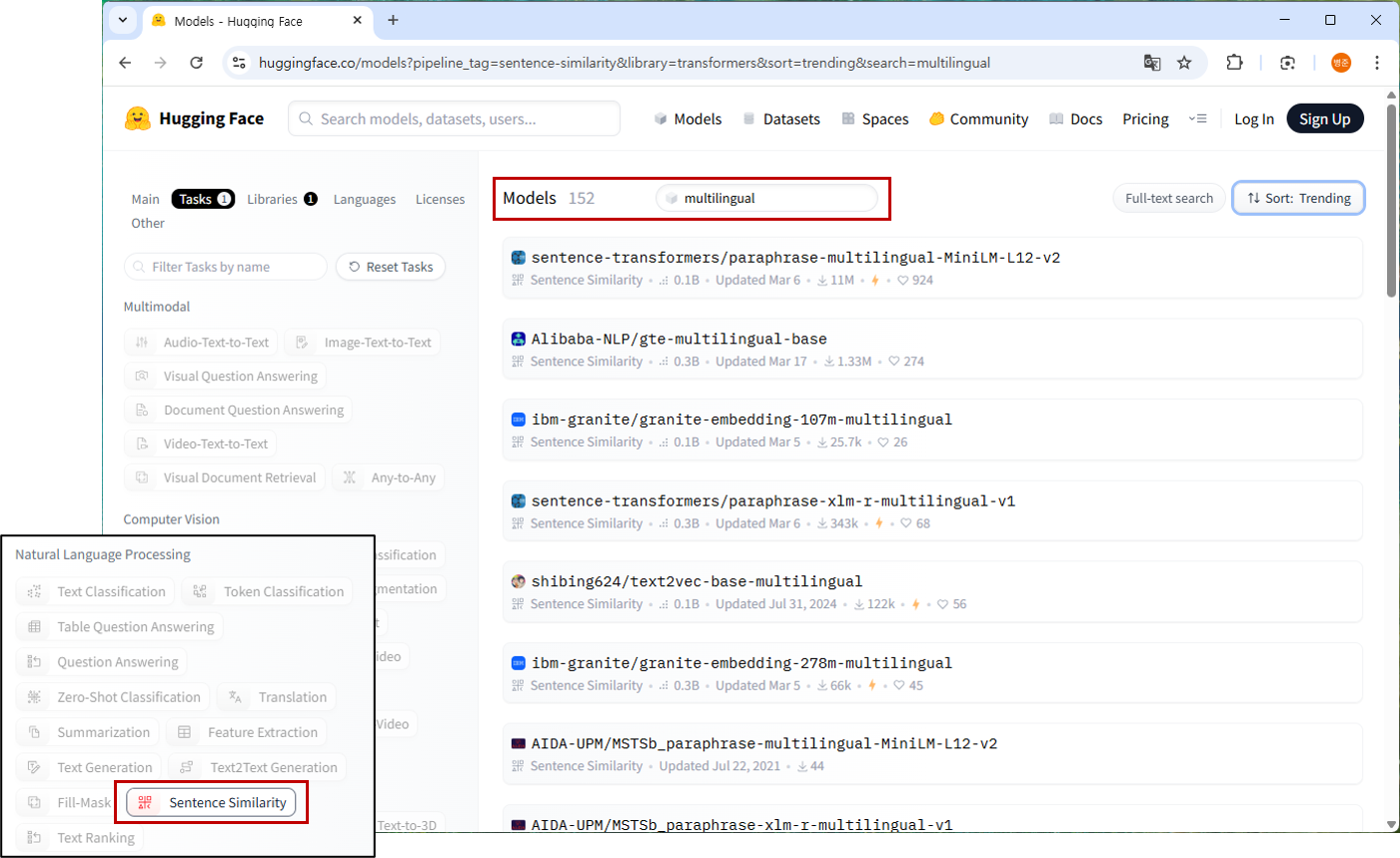Toggle the Any-to-Any task filter
This screenshot has width=1400, height=858.
(x=389, y=478)
